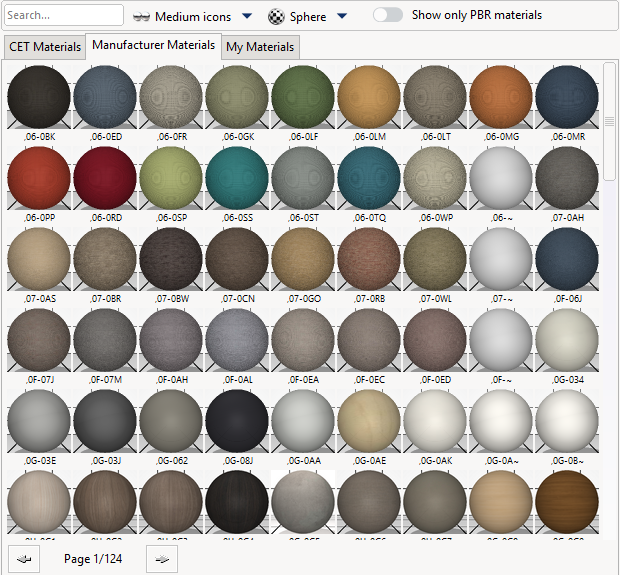Go to the previous page arrow button
The image size is (620, 575).
point(24,559)
